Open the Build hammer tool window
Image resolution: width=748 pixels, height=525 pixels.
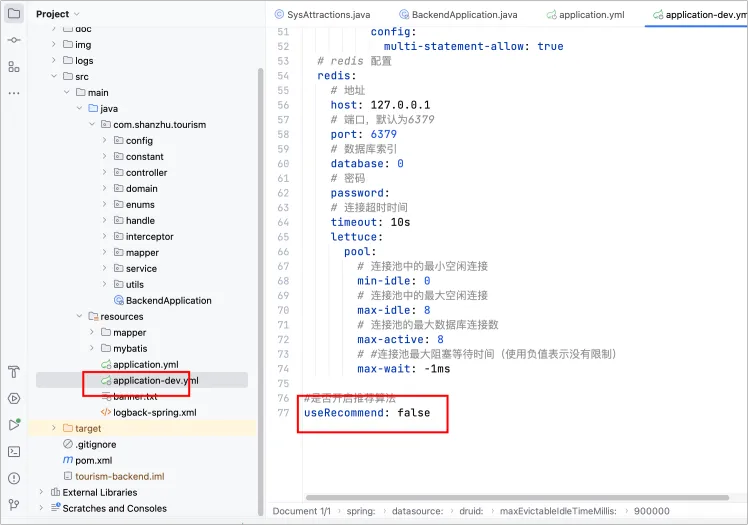(x=13, y=372)
